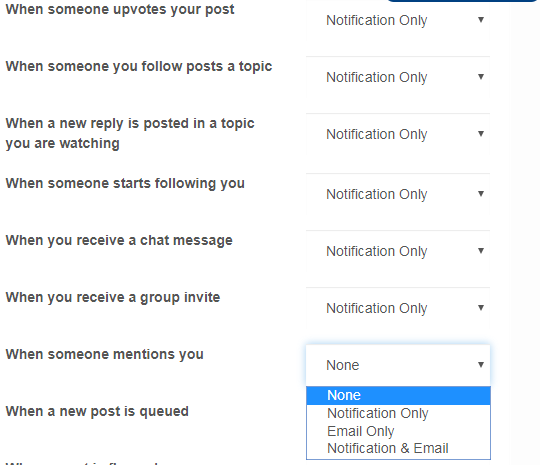Choose Notification Only in open list
This screenshot has height=465, width=540.
(398, 413)
